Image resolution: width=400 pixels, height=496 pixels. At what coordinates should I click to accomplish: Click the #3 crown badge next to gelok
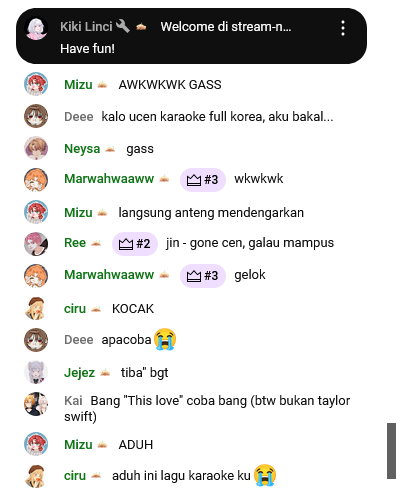click(203, 276)
